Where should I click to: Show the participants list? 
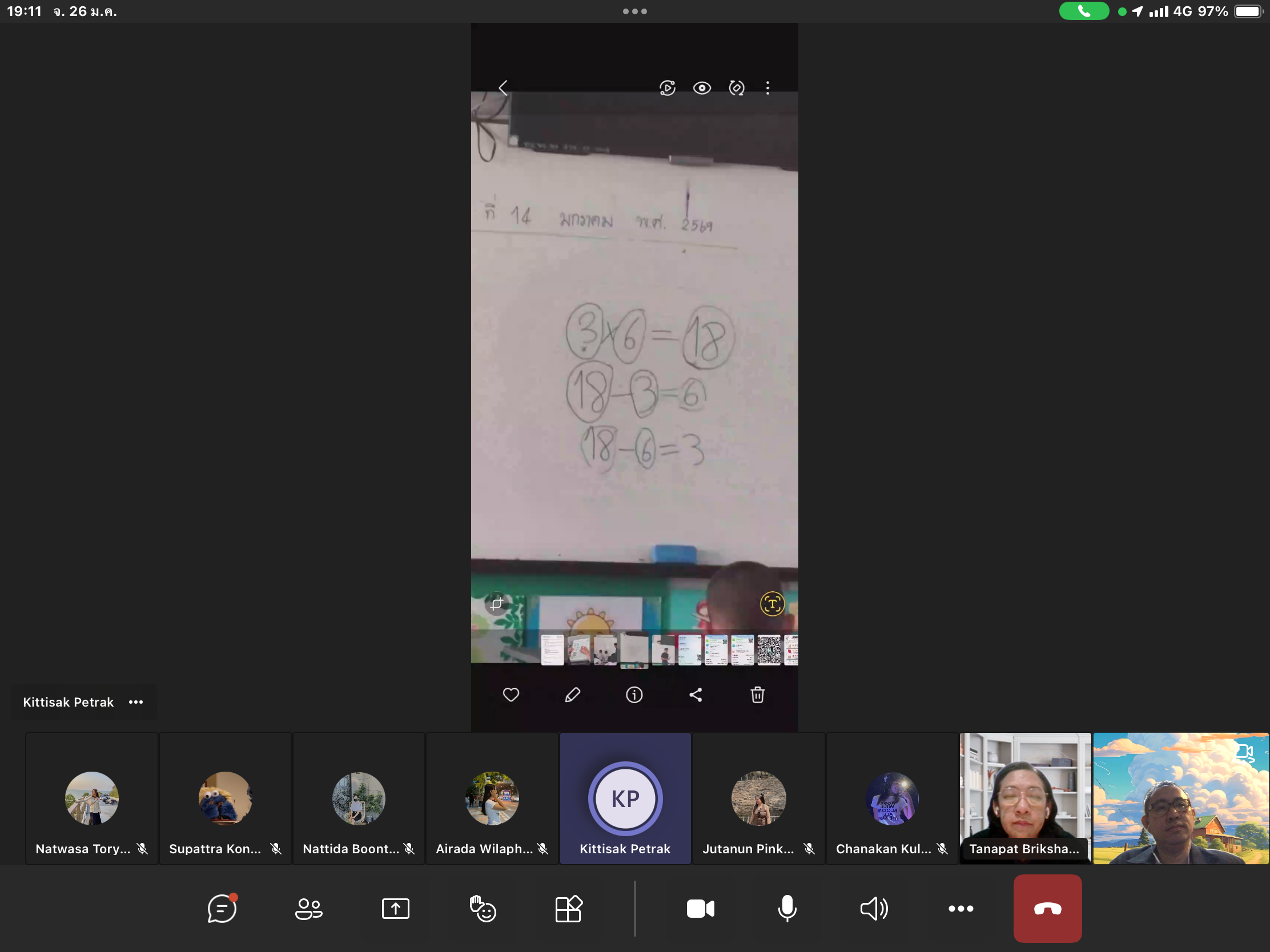pyautogui.click(x=308, y=909)
